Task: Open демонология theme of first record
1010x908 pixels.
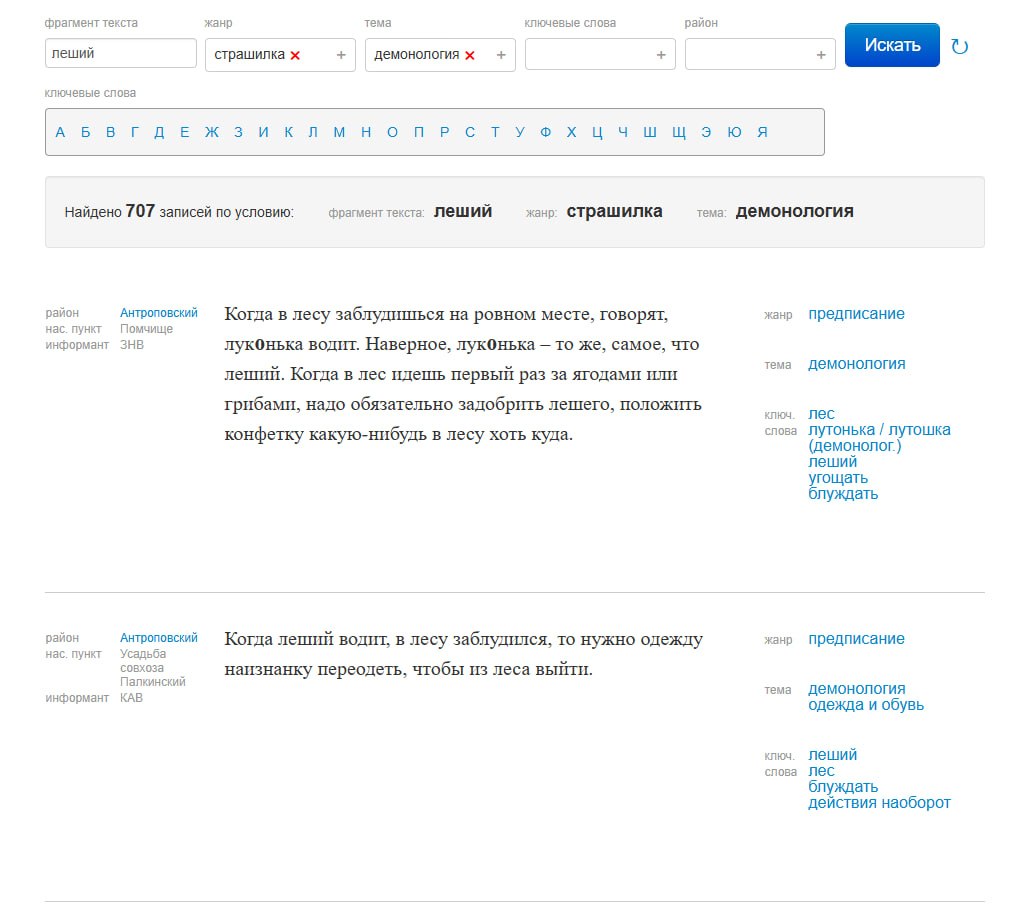Action: 857,364
